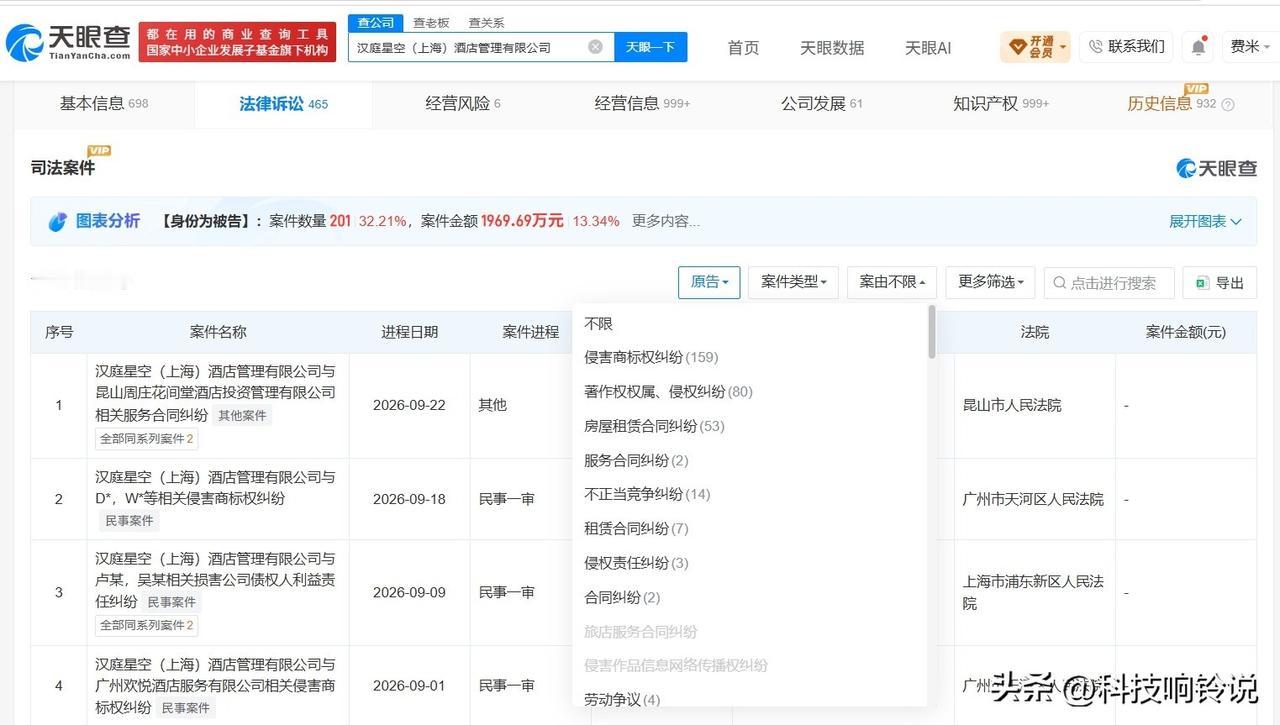Go to 首页 in top navigation
The height and width of the screenshot is (725, 1280).
click(743, 48)
